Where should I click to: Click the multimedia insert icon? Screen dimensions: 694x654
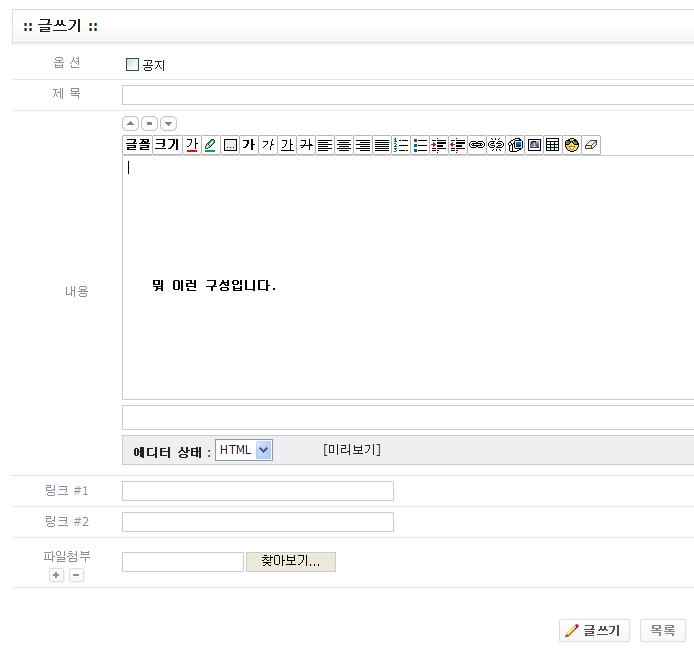pyautogui.click(x=515, y=145)
